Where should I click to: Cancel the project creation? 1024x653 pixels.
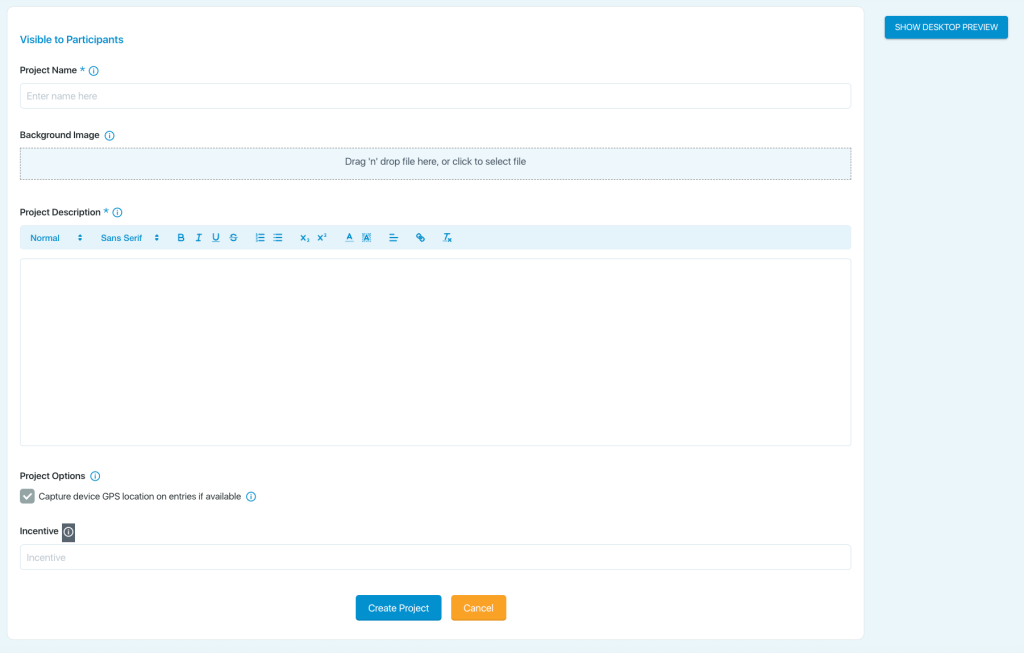click(479, 608)
